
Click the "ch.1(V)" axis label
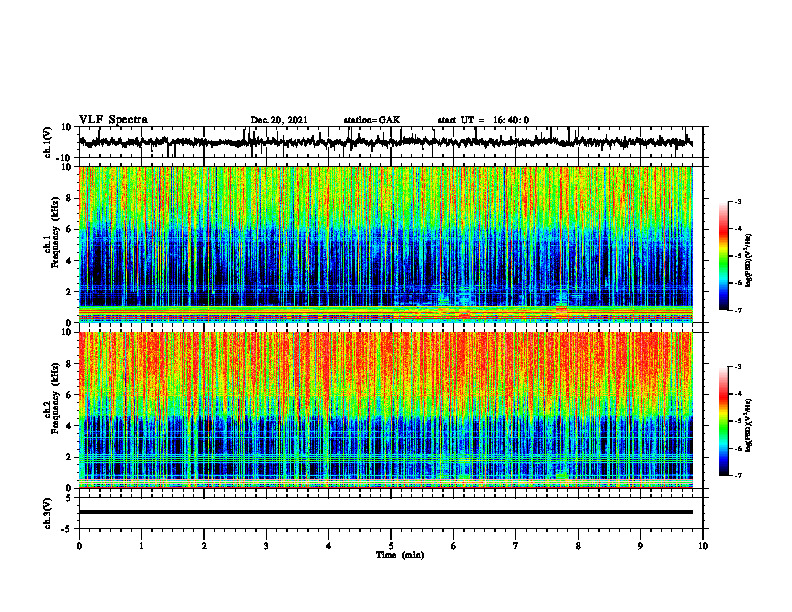(x=48, y=142)
